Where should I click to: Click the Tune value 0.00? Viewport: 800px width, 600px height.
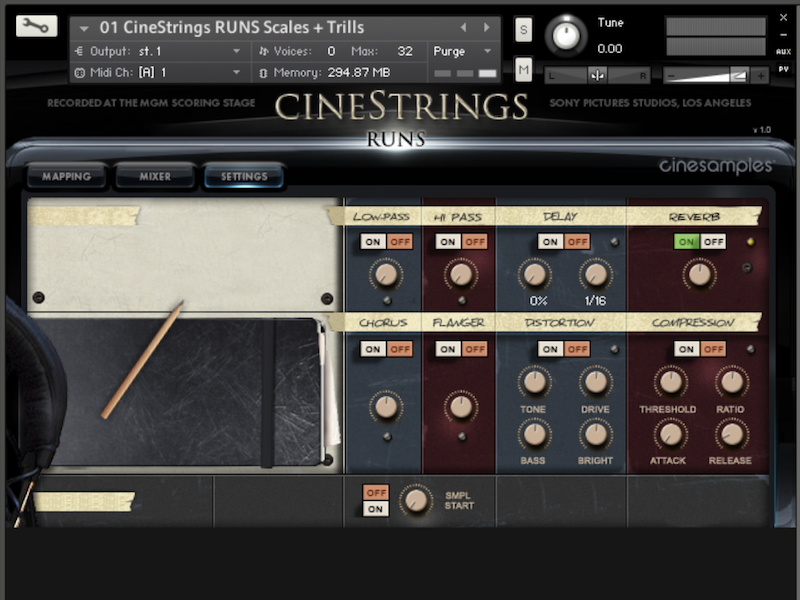tap(610, 48)
